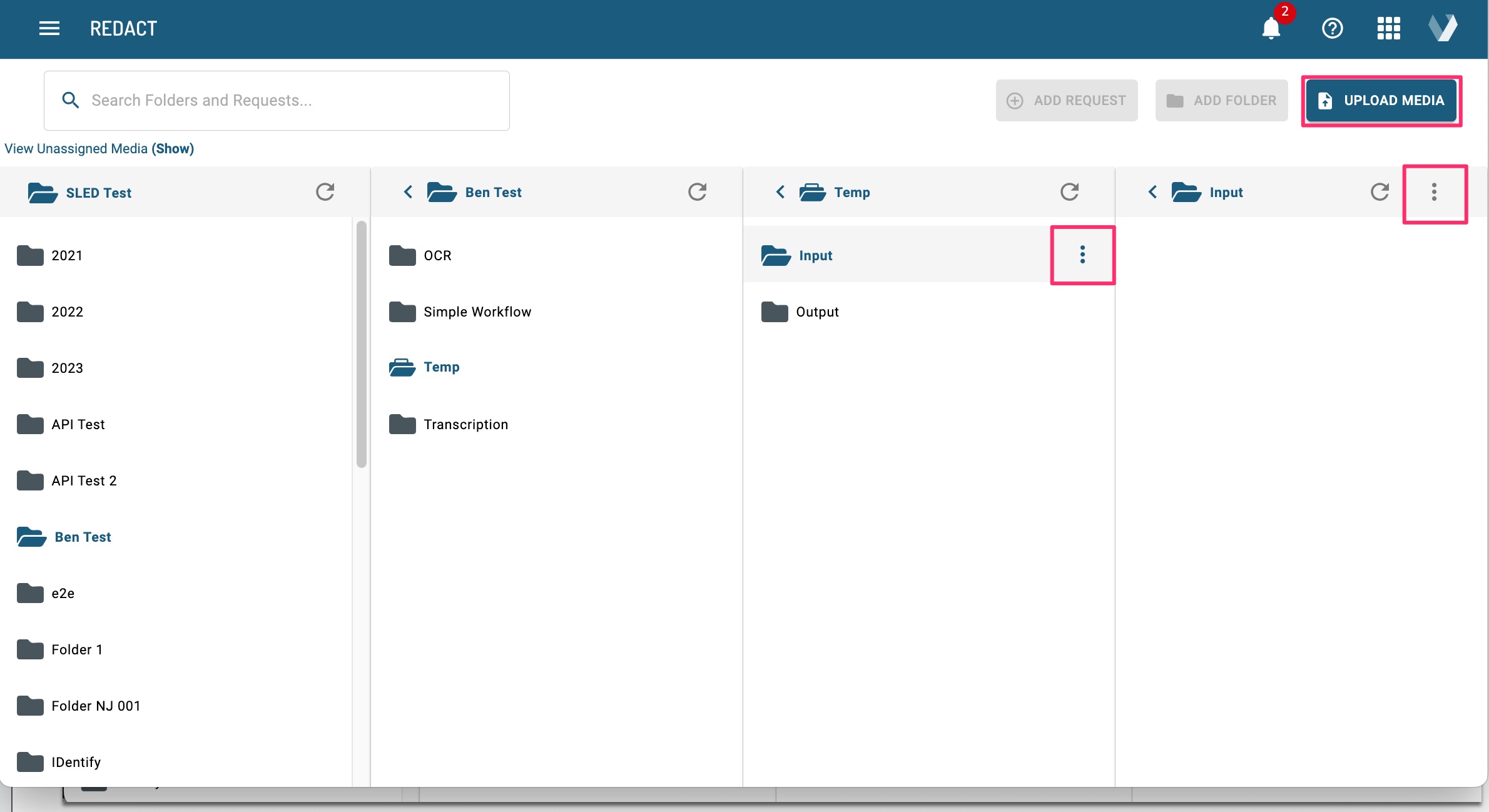Refresh the SLED Test folder column

pyautogui.click(x=325, y=192)
